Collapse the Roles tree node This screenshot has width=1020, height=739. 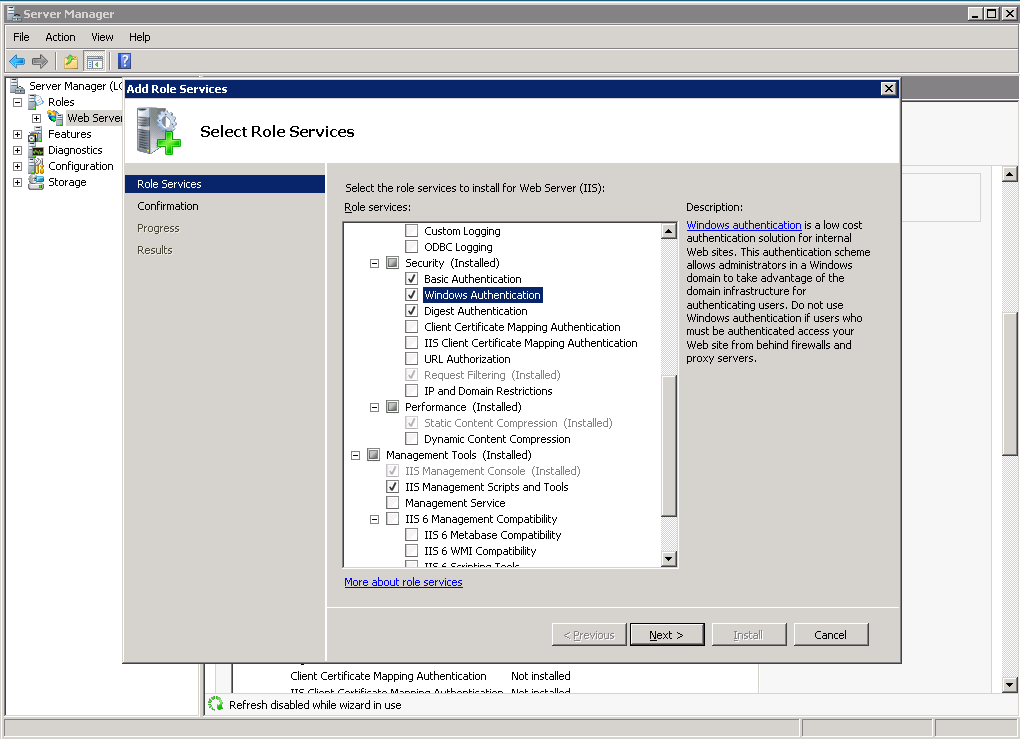[18, 102]
